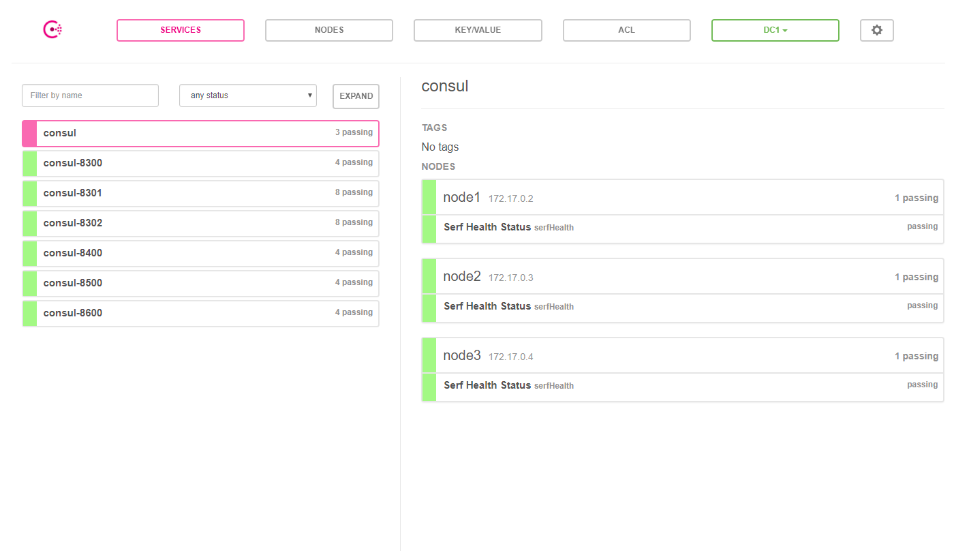Click the "1 passing" label for node1
Viewport: 969px width, 551px height.
916,198
